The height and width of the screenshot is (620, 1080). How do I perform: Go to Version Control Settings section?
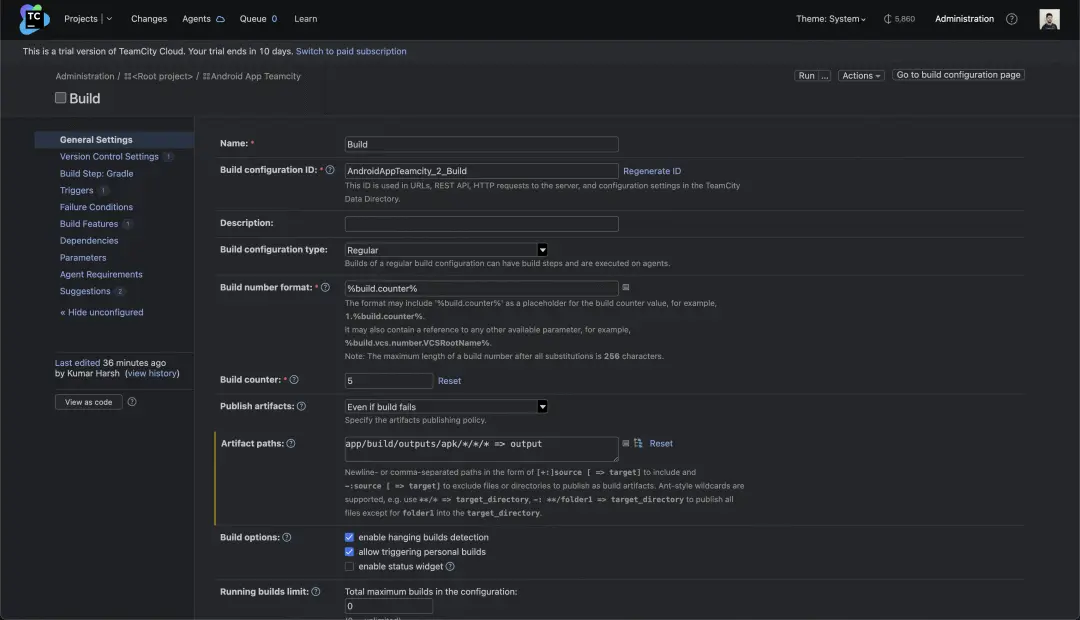tap(109, 157)
